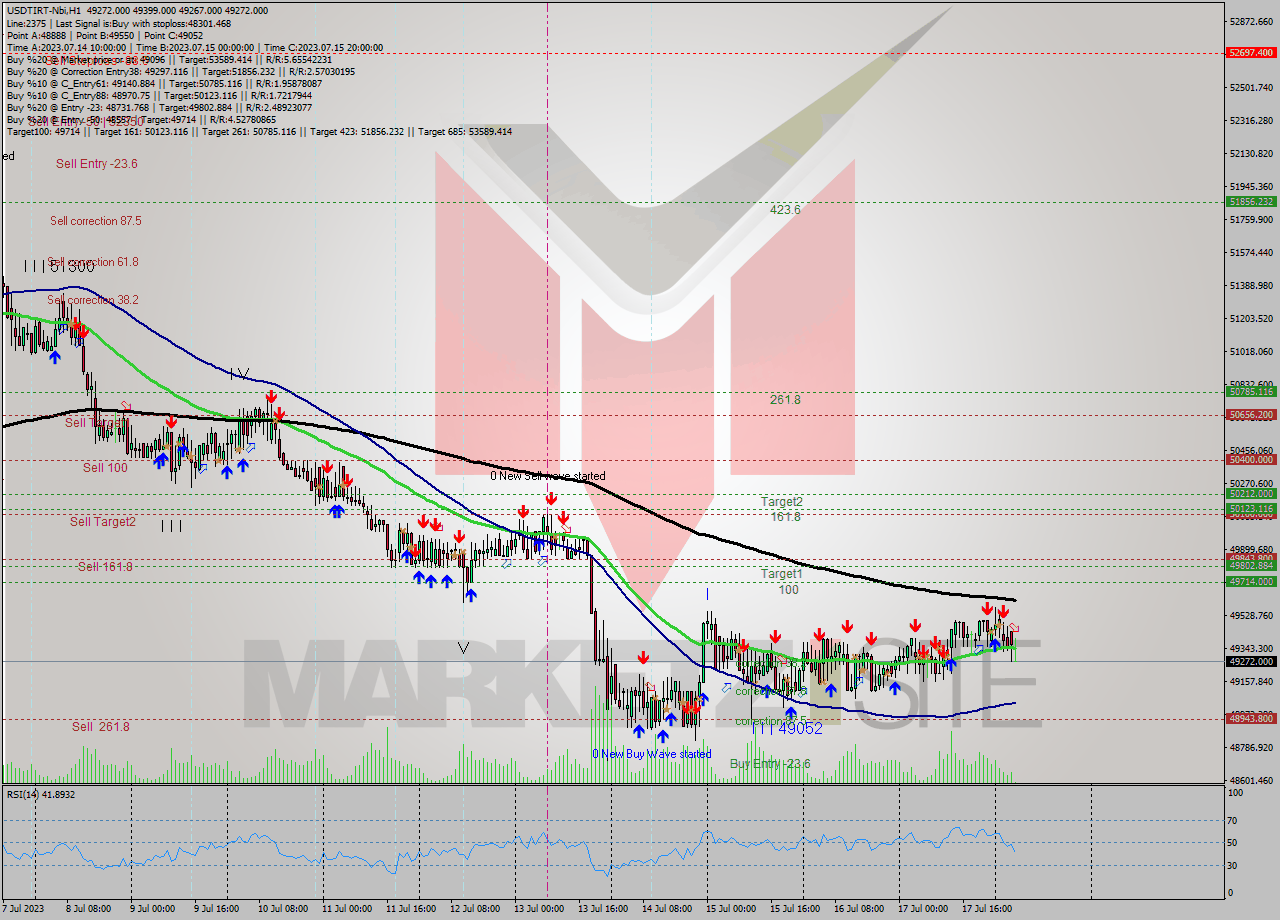Select the red 50656.200 price tag
Screen dimensions: 1280x920
click(x=1251, y=414)
